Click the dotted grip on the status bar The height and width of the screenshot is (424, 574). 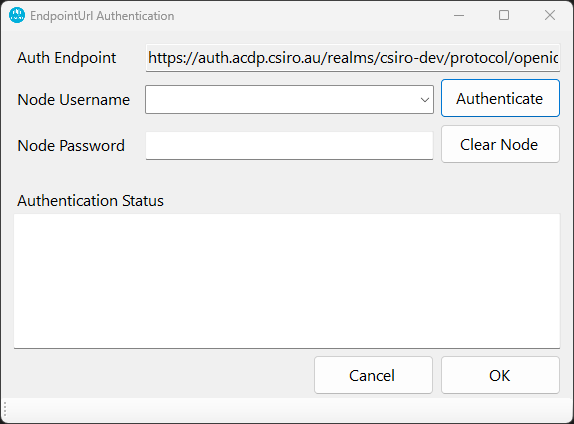5,411
